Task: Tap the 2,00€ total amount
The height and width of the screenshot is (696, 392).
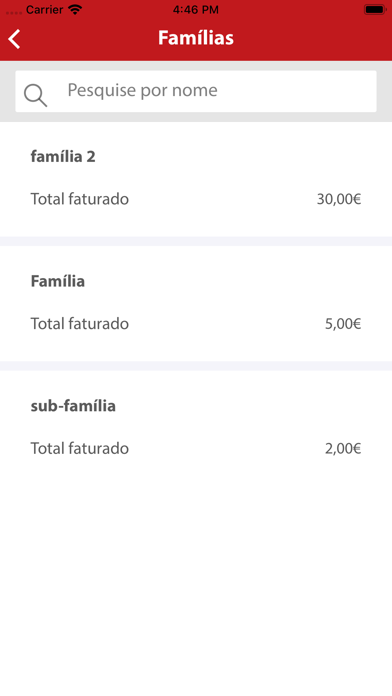Action: [x=343, y=448]
